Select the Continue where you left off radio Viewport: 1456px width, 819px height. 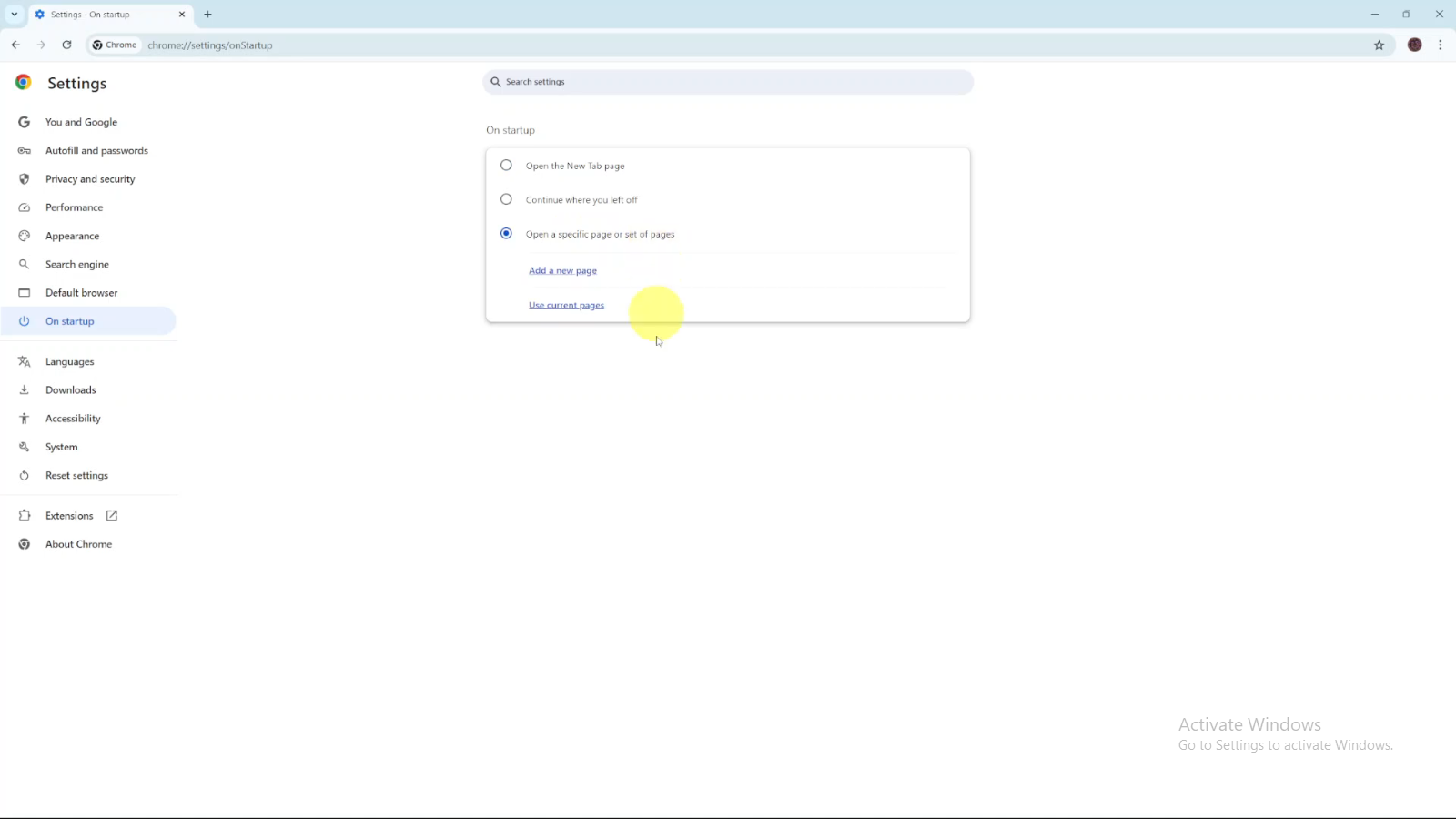pos(506,199)
